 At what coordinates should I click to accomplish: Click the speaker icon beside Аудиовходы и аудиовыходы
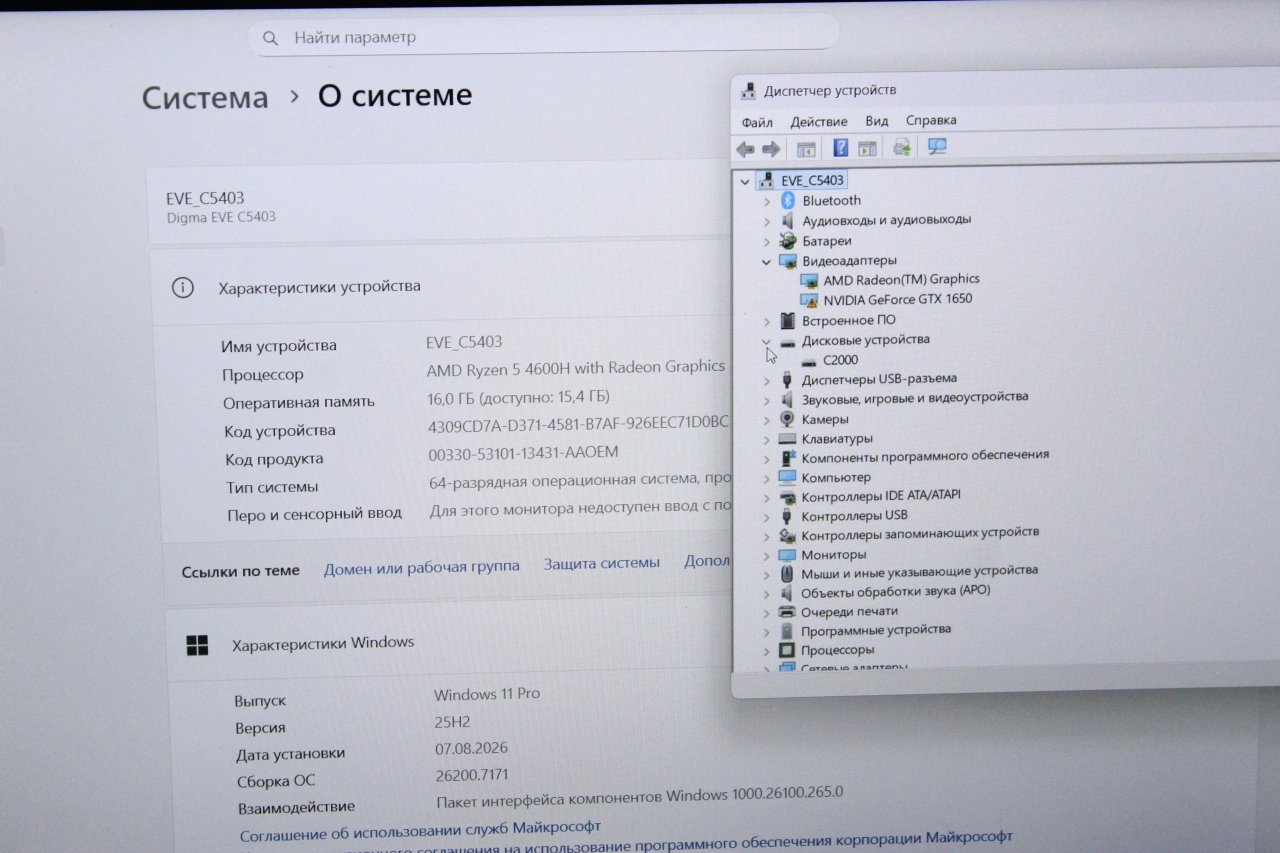[787, 220]
